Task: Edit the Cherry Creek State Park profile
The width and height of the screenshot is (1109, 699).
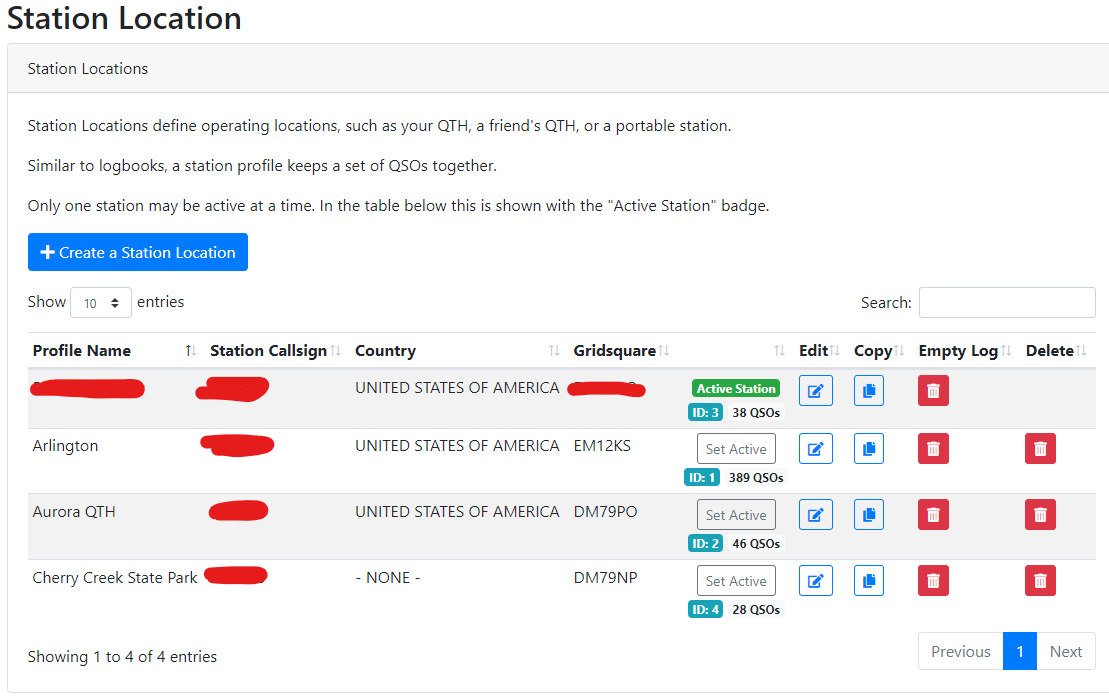Action: pos(815,580)
